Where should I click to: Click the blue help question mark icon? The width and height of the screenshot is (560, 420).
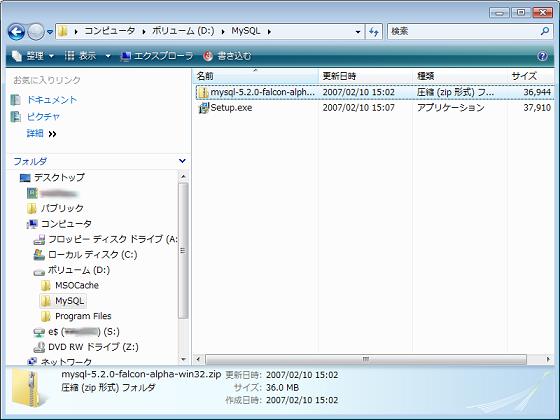click(x=542, y=56)
